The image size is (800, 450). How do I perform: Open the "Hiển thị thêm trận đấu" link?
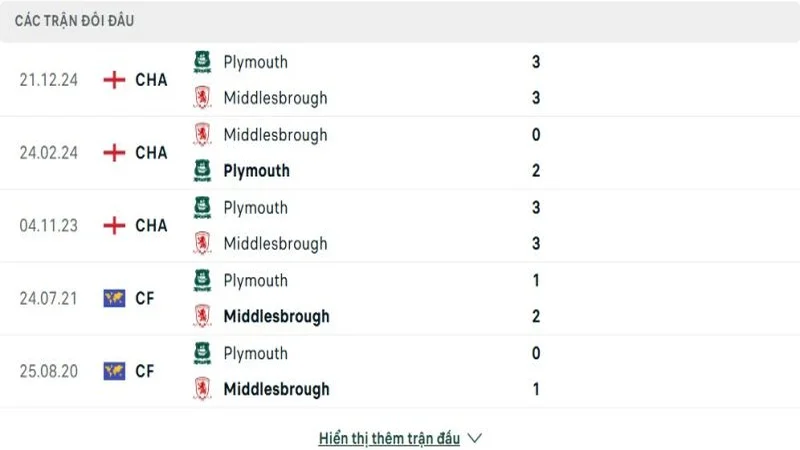389,438
